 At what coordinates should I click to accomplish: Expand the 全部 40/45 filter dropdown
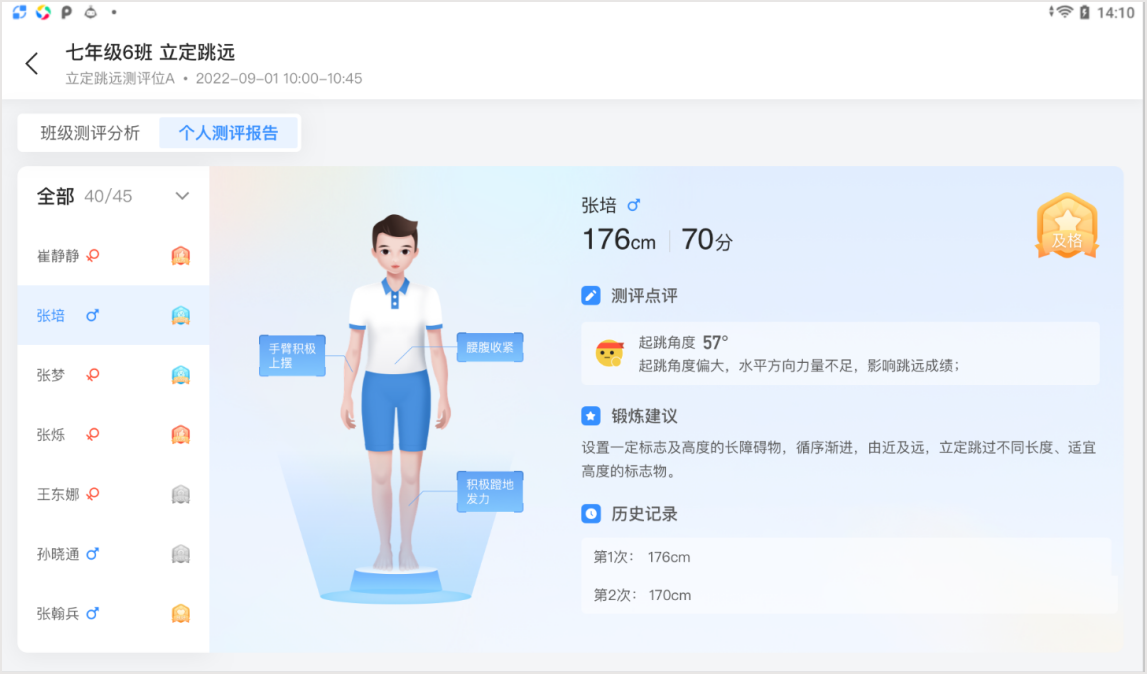click(182, 195)
